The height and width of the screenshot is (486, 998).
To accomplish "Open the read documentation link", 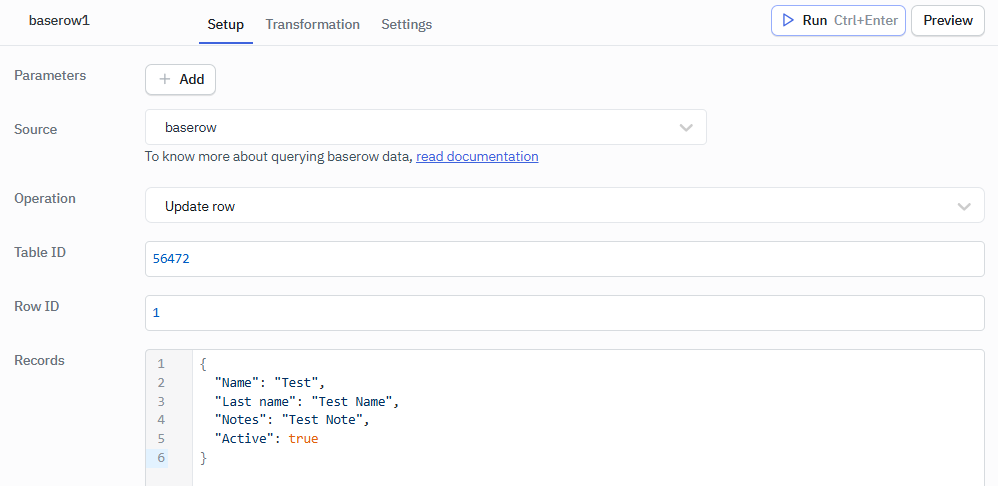I will tap(477, 156).
